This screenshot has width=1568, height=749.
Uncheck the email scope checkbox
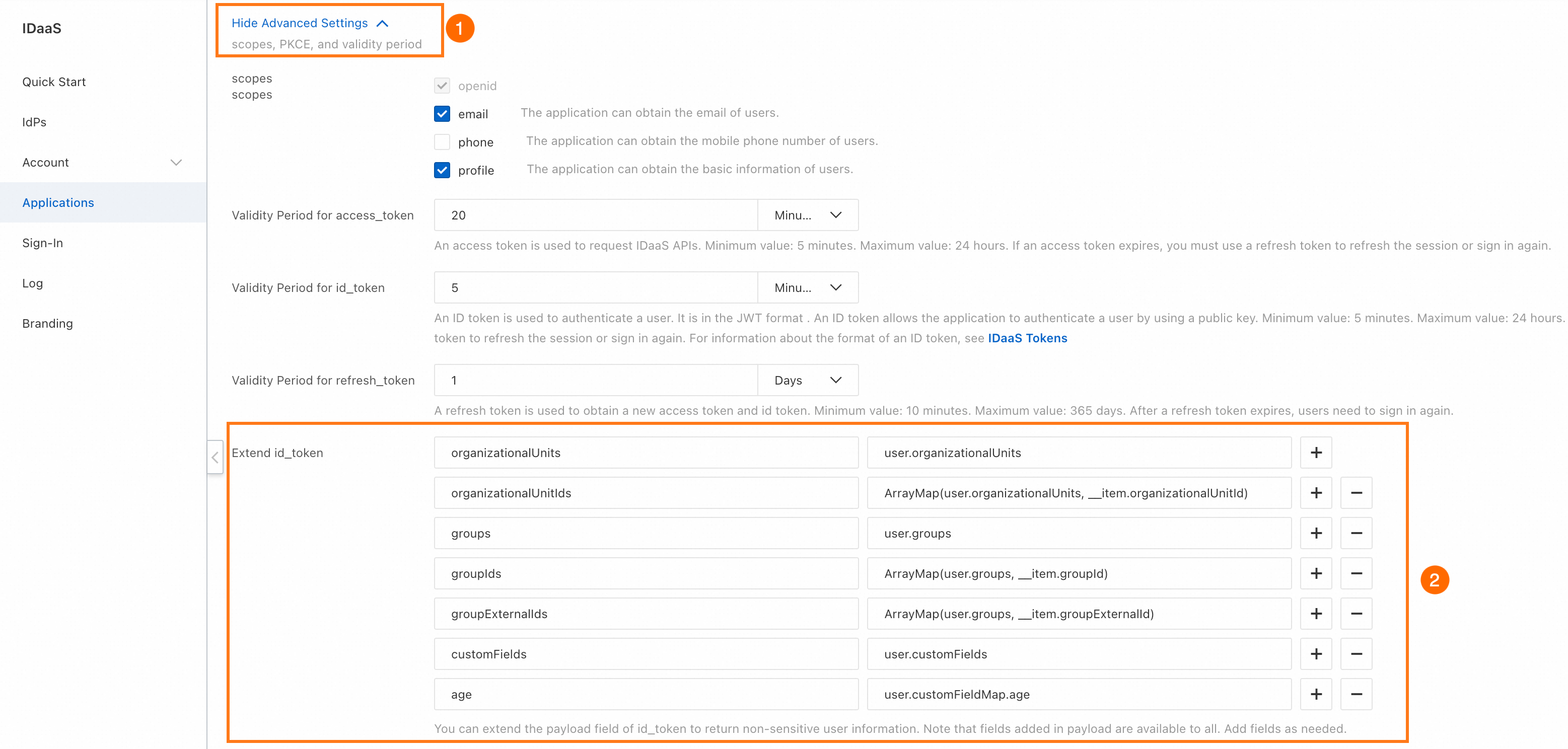pos(442,114)
